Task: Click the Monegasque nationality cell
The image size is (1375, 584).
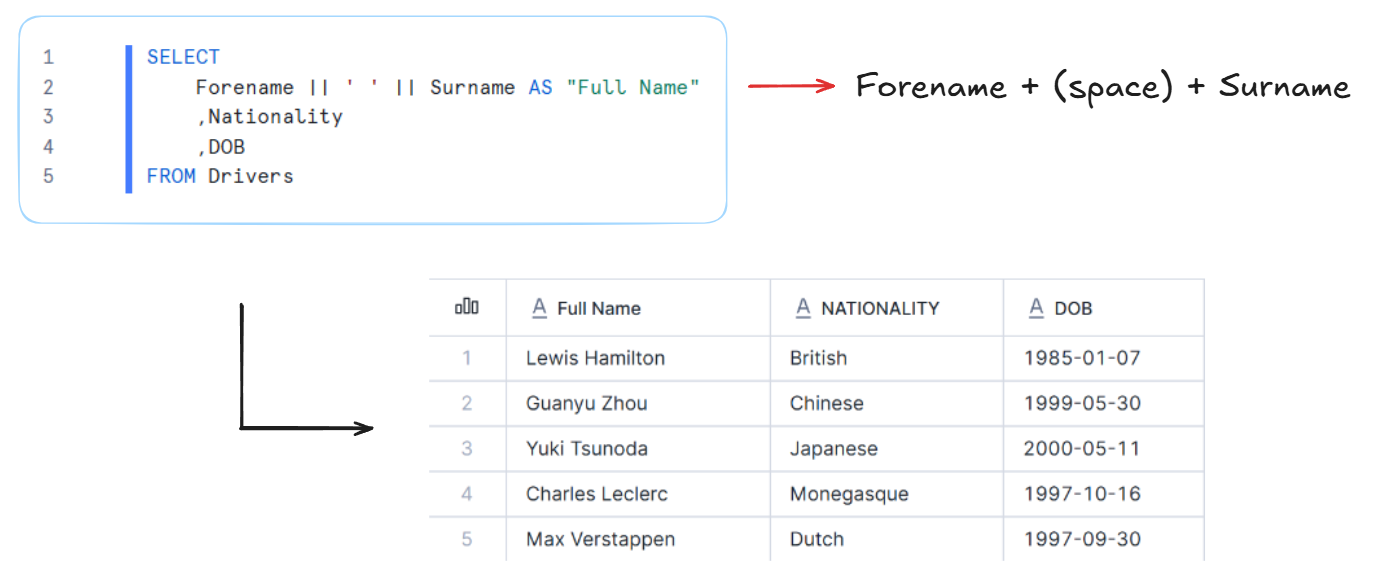Action: click(x=849, y=494)
